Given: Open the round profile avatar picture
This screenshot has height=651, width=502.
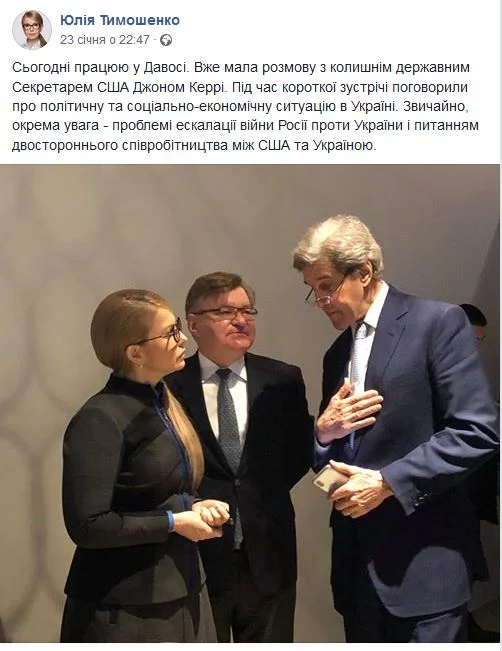Looking at the screenshot, I should 32,30.
